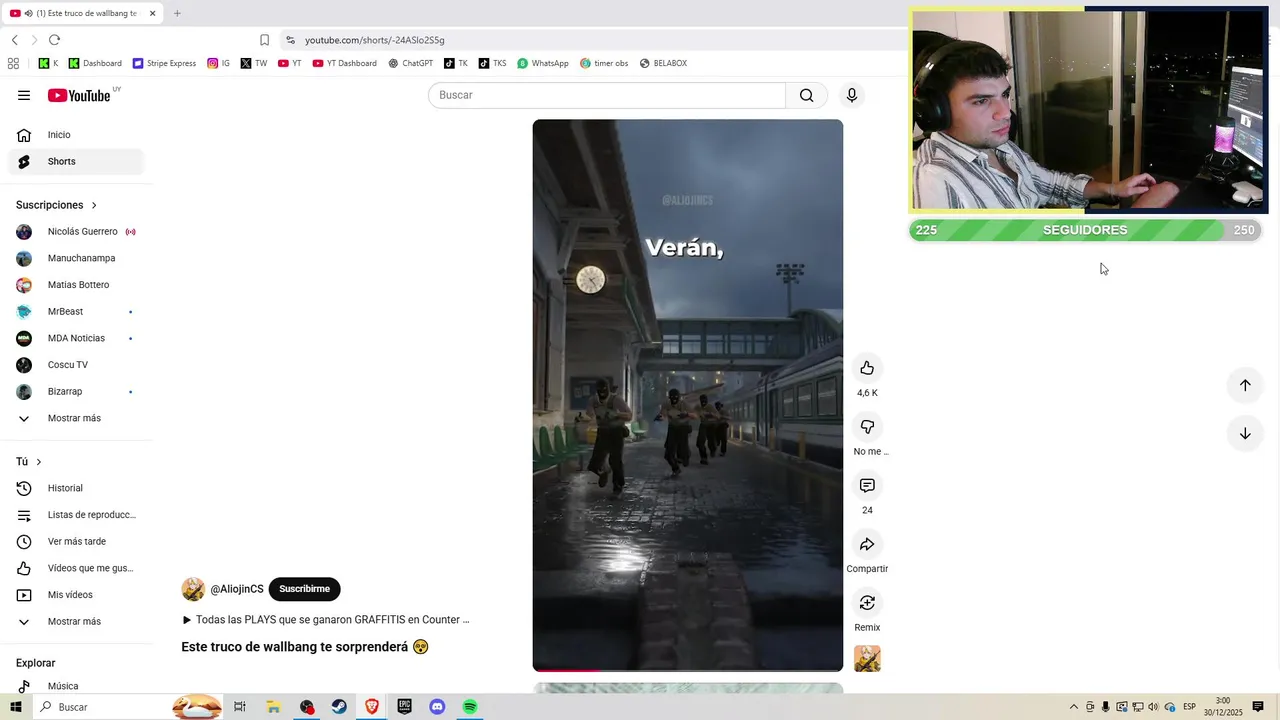Screen dimensions: 1280x720
Task: Open the MrBeast subscription
Action: (76, 312)
